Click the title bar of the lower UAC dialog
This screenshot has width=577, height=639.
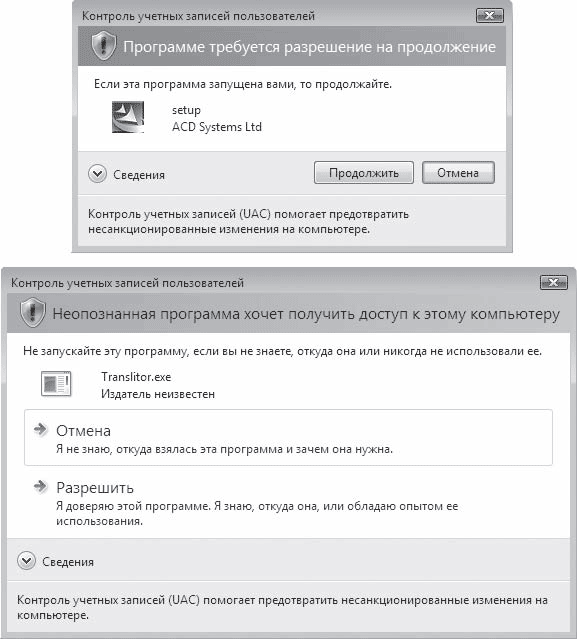point(269,282)
